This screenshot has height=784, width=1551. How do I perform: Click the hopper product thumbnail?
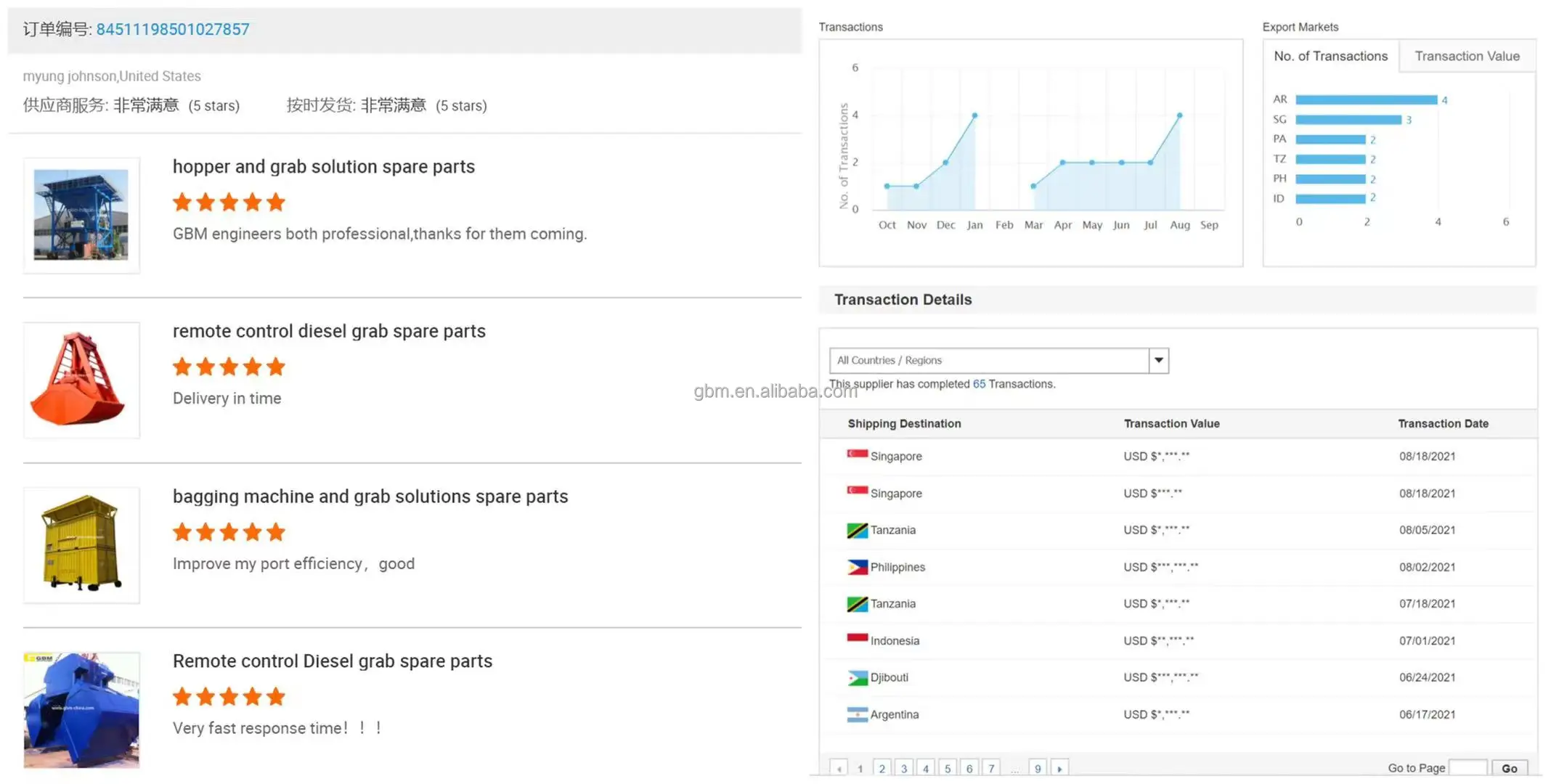[x=81, y=215]
